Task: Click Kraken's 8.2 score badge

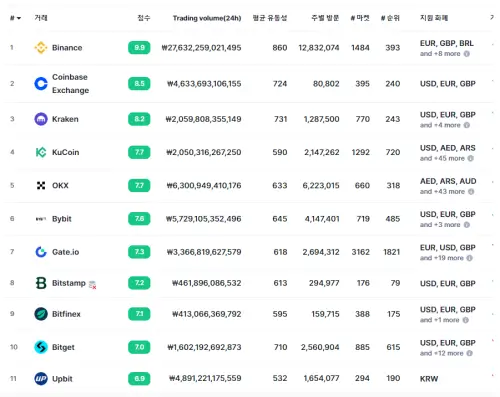Action: point(139,119)
